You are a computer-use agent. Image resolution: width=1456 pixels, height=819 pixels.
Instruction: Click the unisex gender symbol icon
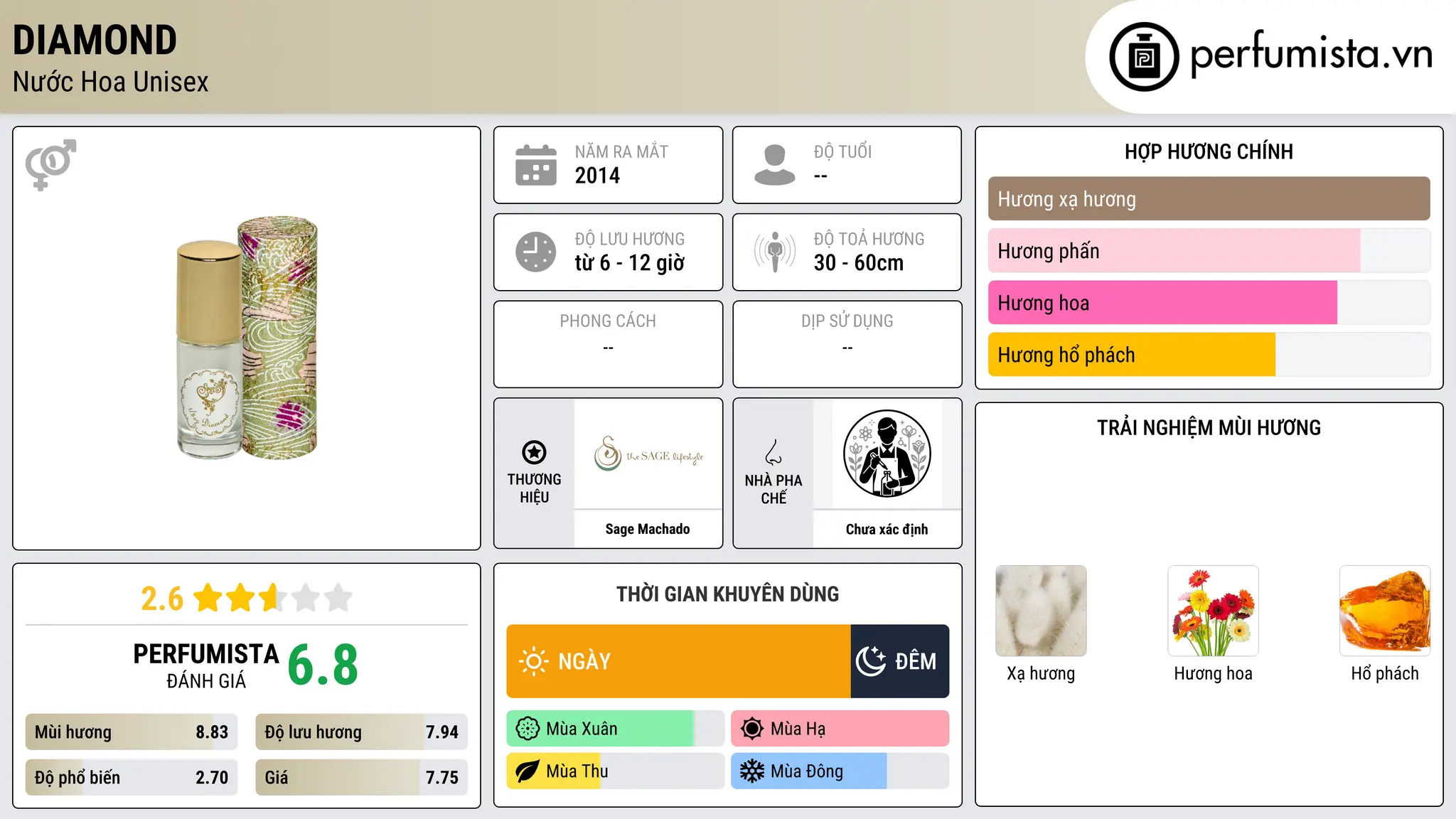point(50,165)
